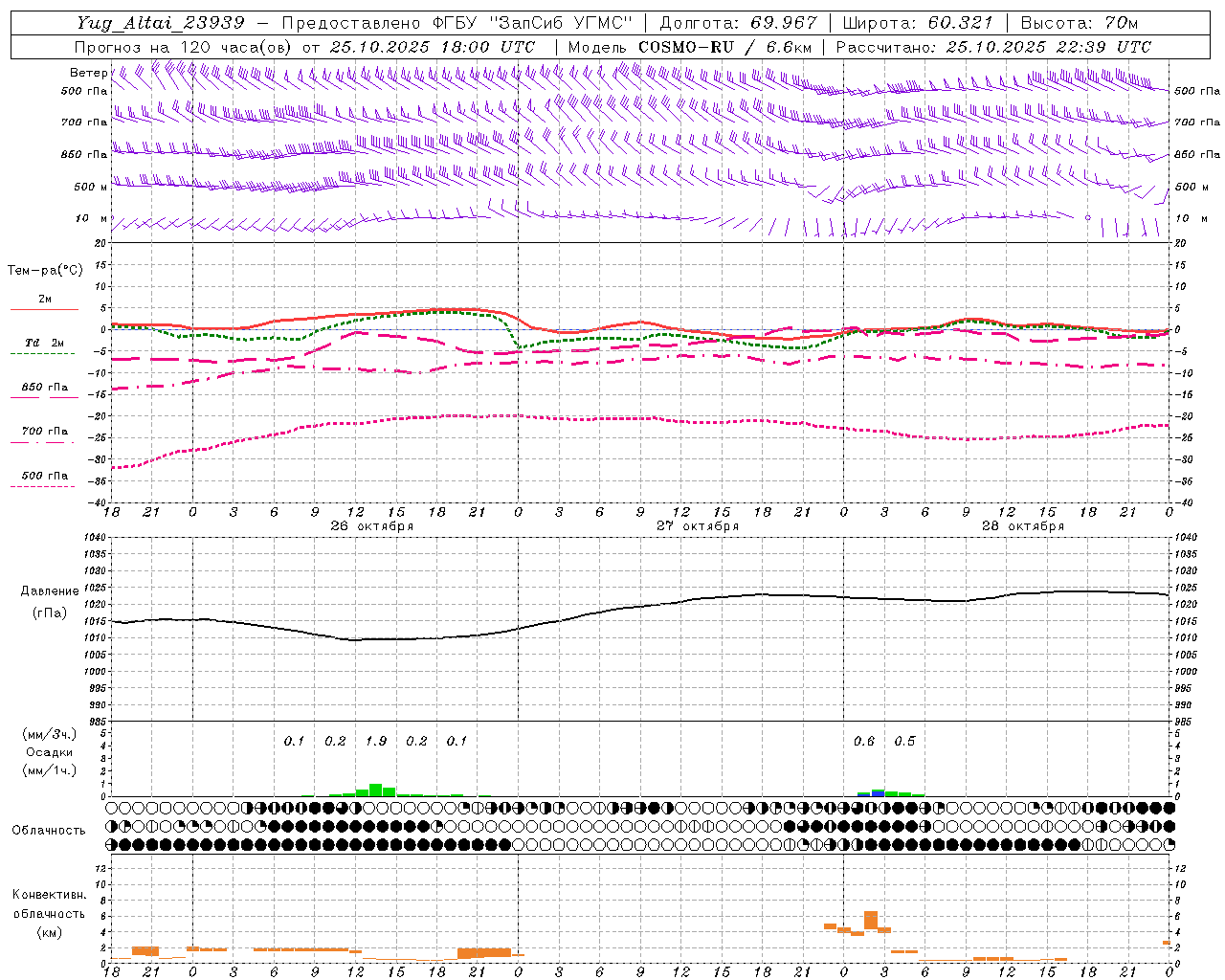Click the calm-wind circle symbol at 10 м
Image resolution: width=1225 pixels, height=980 pixels.
click(x=1088, y=217)
